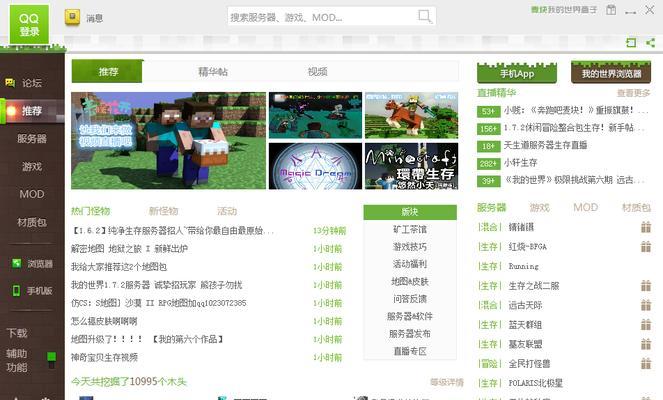
Task: Open post 怎么搞皮肤咧咧咧
Action: [x=104, y=321]
